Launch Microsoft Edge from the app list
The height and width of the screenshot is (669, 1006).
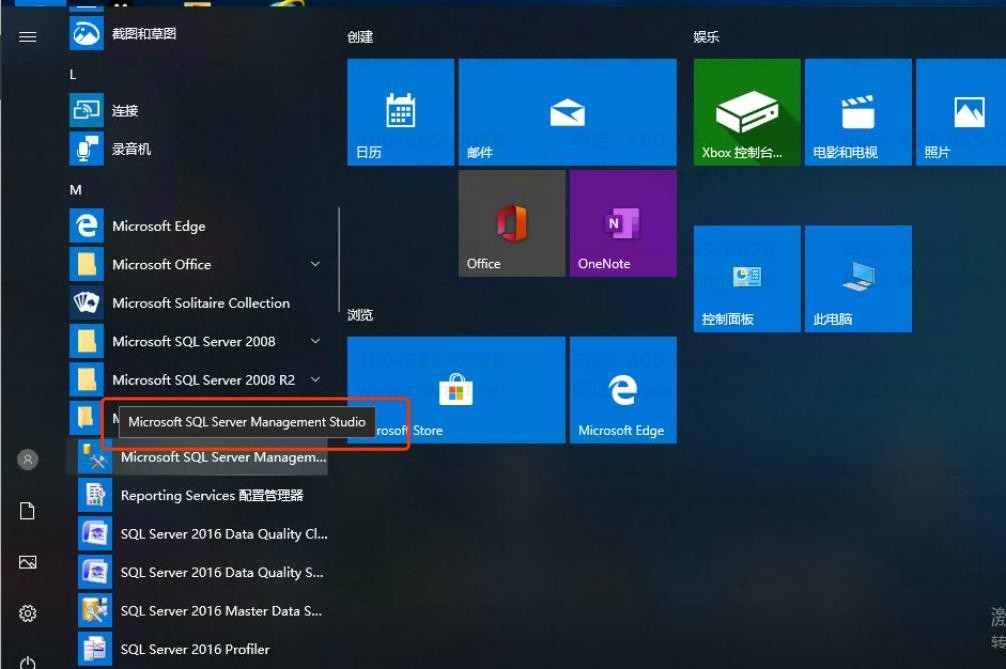pyautogui.click(x=196, y=226)
